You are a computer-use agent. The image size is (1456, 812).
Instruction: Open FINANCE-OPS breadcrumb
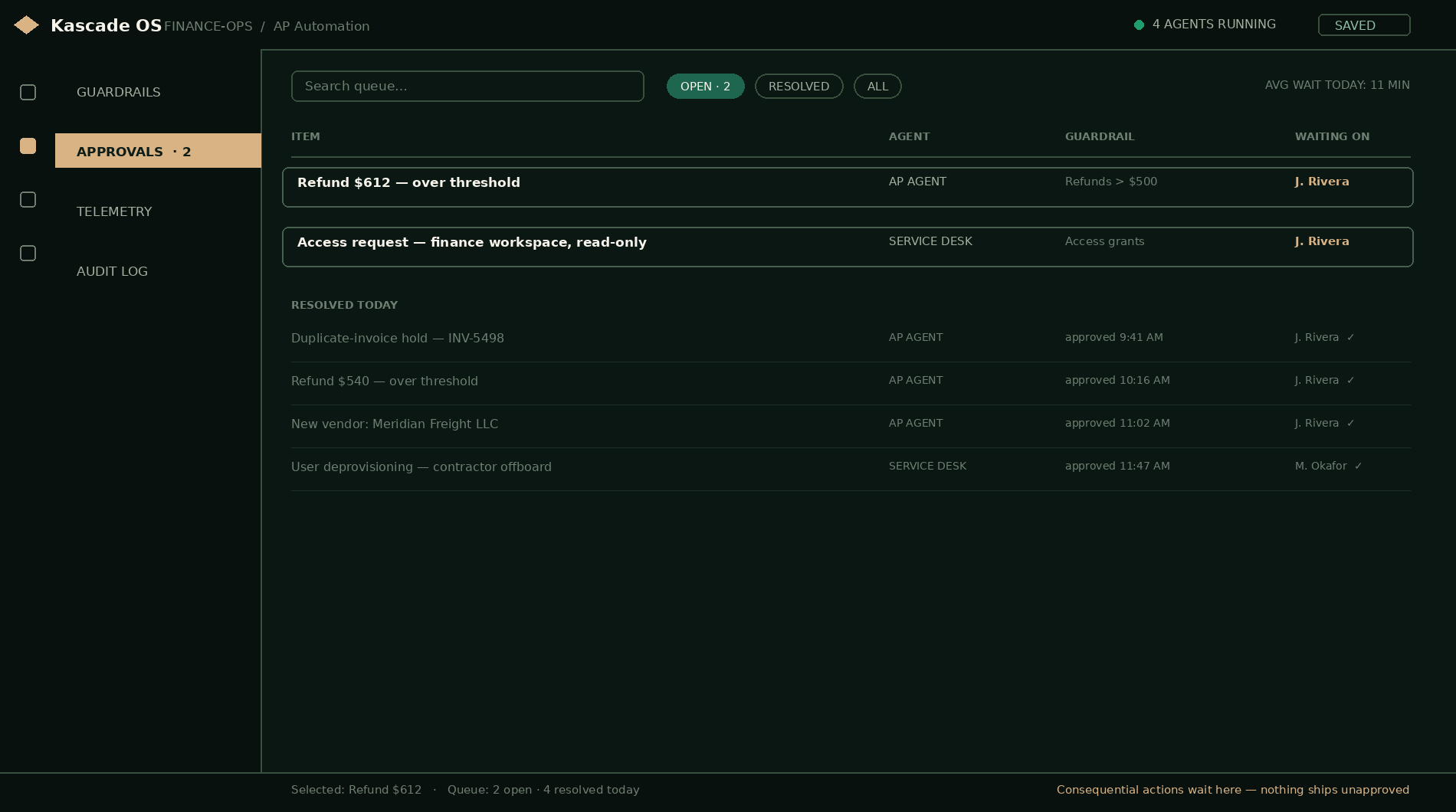click(208, 26)
